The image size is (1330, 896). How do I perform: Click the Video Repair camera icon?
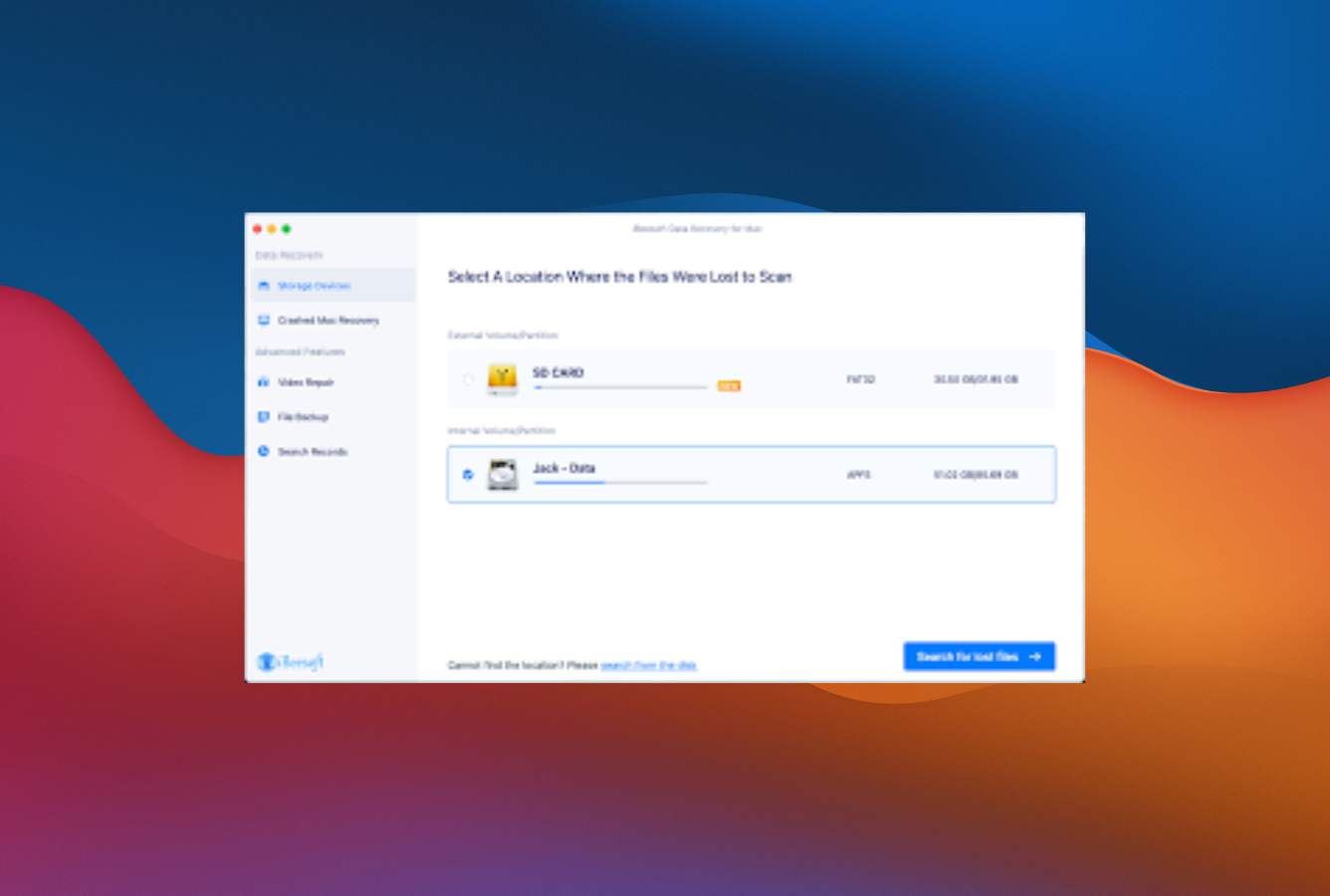pyautogui.click(x=264, y=382)
